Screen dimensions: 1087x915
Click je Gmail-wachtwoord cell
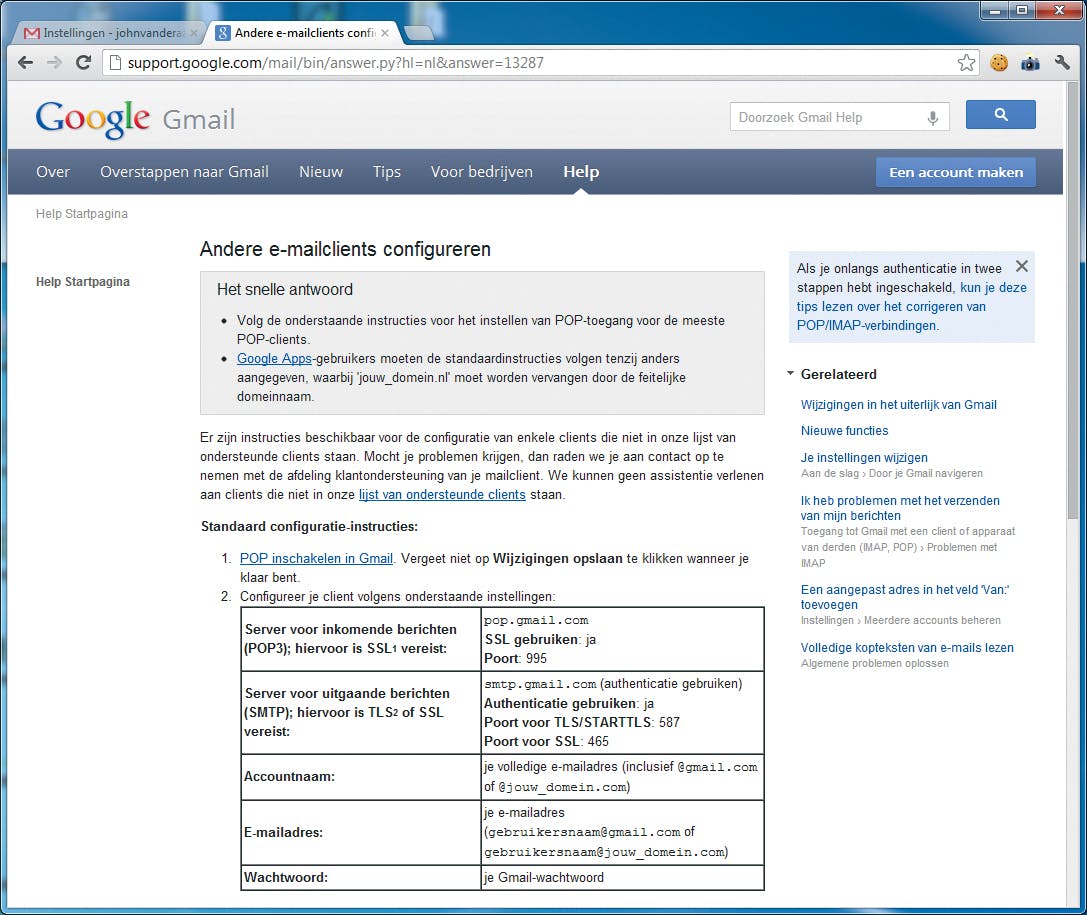623,878
